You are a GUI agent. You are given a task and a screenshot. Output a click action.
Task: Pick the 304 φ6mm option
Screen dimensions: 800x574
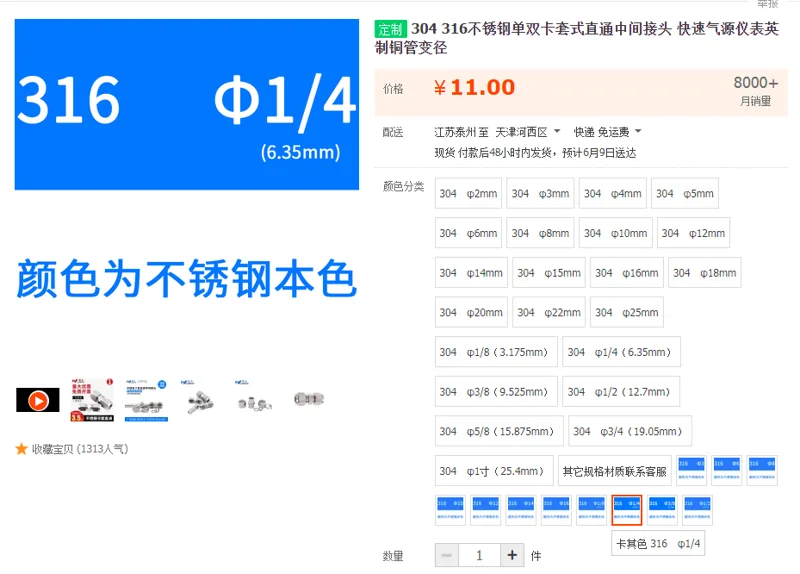pyautogui.click(x=468, y=233)
